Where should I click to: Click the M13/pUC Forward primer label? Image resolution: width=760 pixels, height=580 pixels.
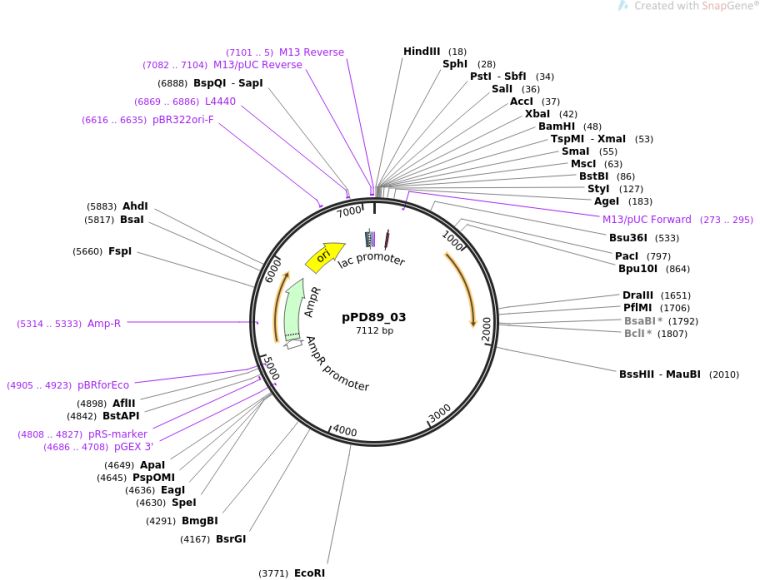click(x=646, y=220)
